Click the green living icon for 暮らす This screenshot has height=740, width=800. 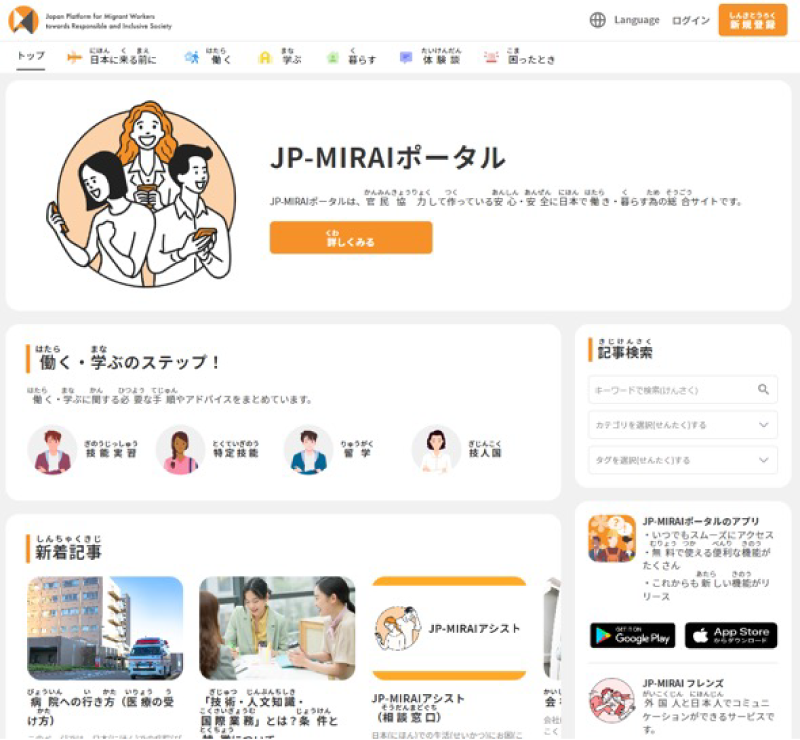tap(333, 57)
